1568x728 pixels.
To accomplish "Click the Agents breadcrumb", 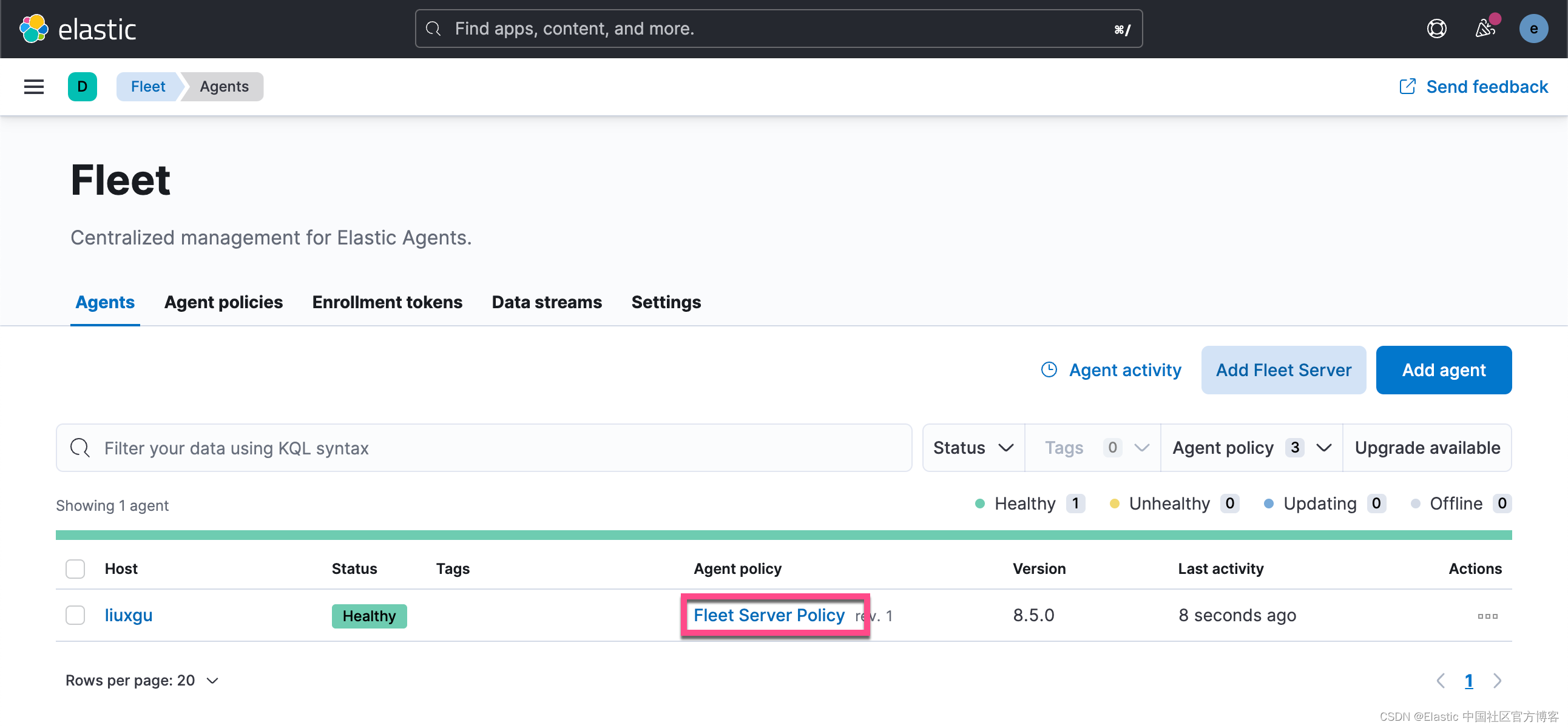I will tap(224, 86).
